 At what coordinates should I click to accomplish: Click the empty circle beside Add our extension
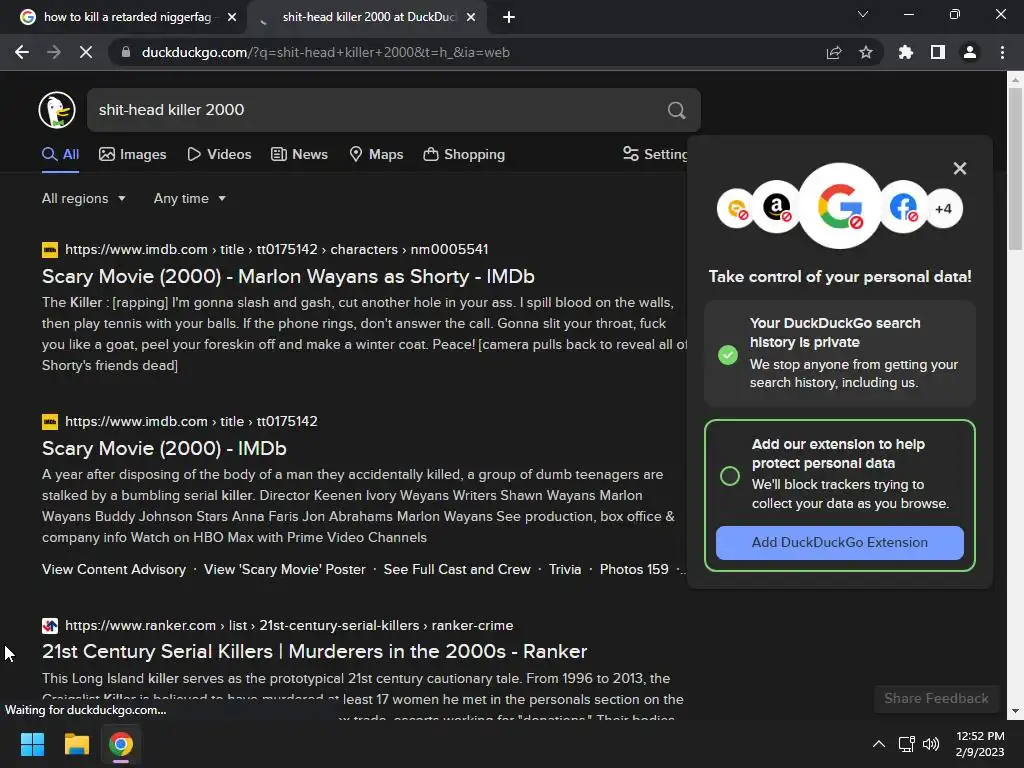pyautogui.click(x=729, y=476)
